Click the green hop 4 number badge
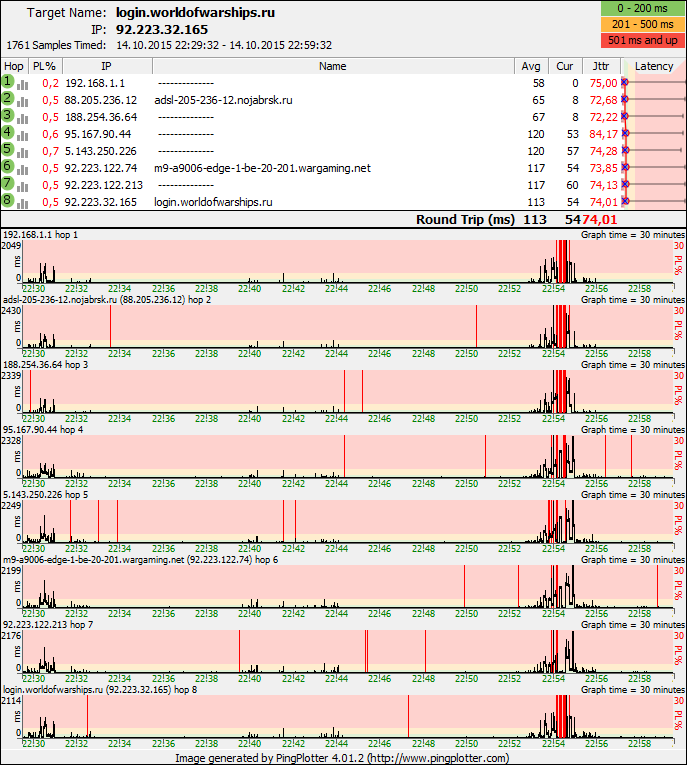687x765 pixels. tap(7, 132)
